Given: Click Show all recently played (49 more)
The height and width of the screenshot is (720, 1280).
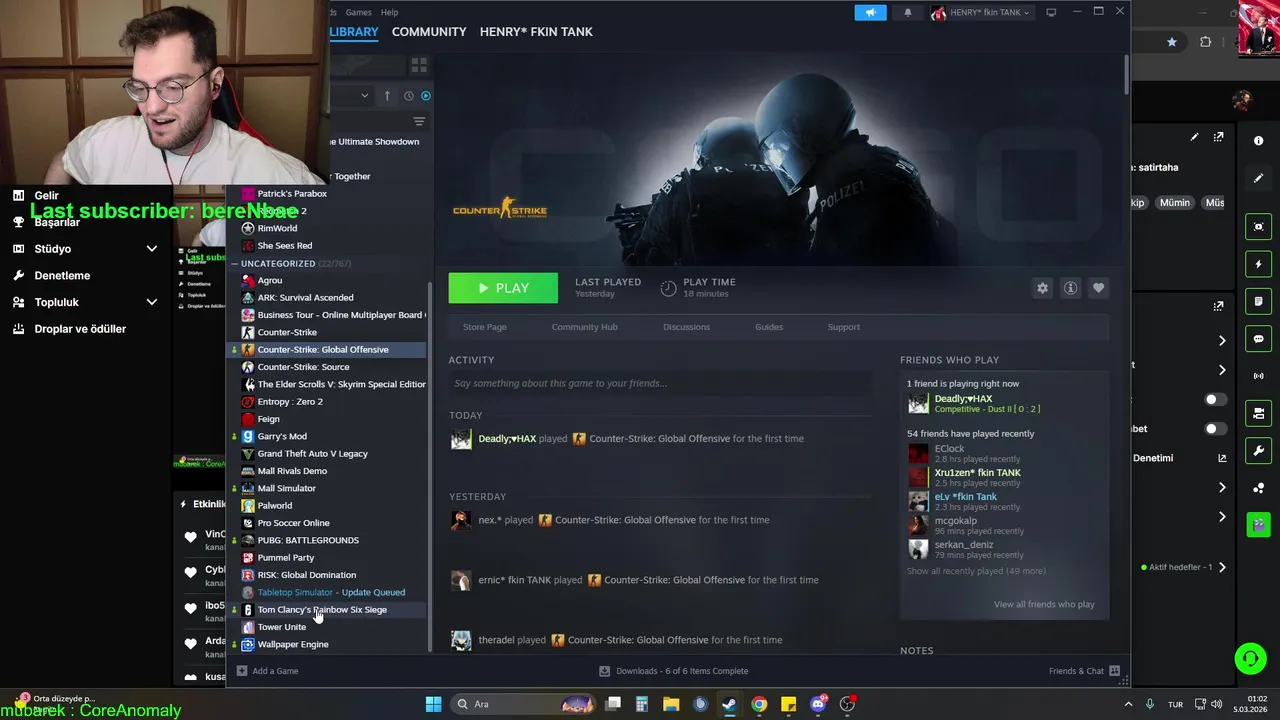Looking at the screenshot, I should click(x=976, y=571).
